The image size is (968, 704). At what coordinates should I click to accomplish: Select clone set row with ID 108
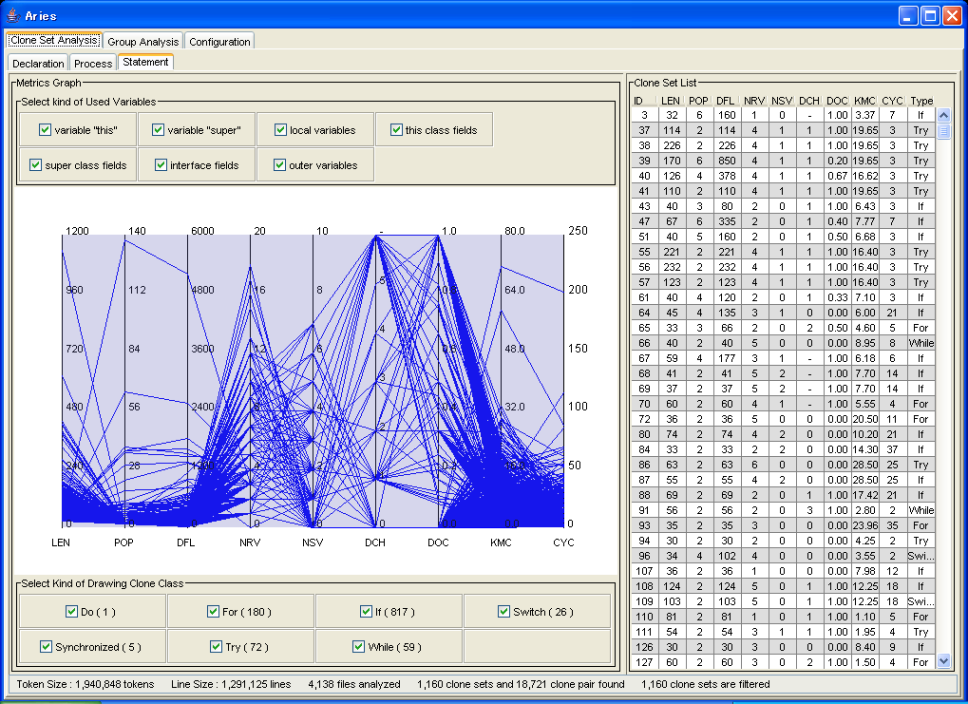pos(644,585)
